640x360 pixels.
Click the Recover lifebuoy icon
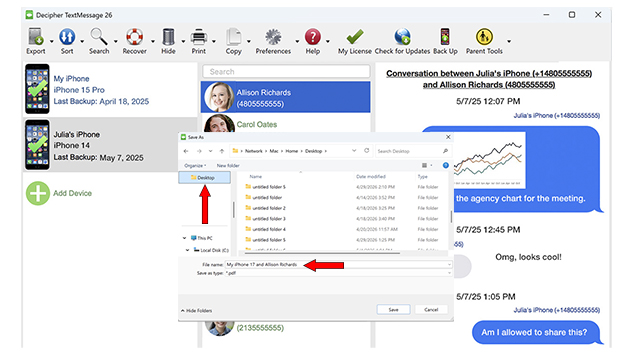[134, 37]
